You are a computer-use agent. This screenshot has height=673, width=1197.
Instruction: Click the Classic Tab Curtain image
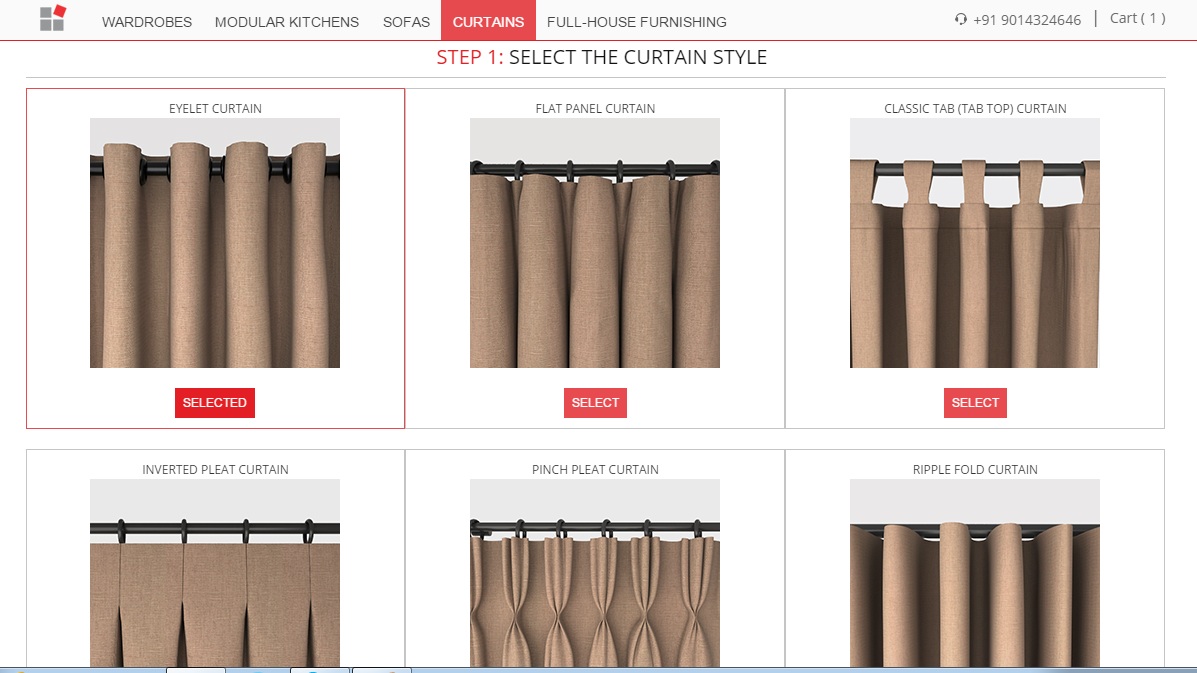pyautogui.click(x=975, y=243)
